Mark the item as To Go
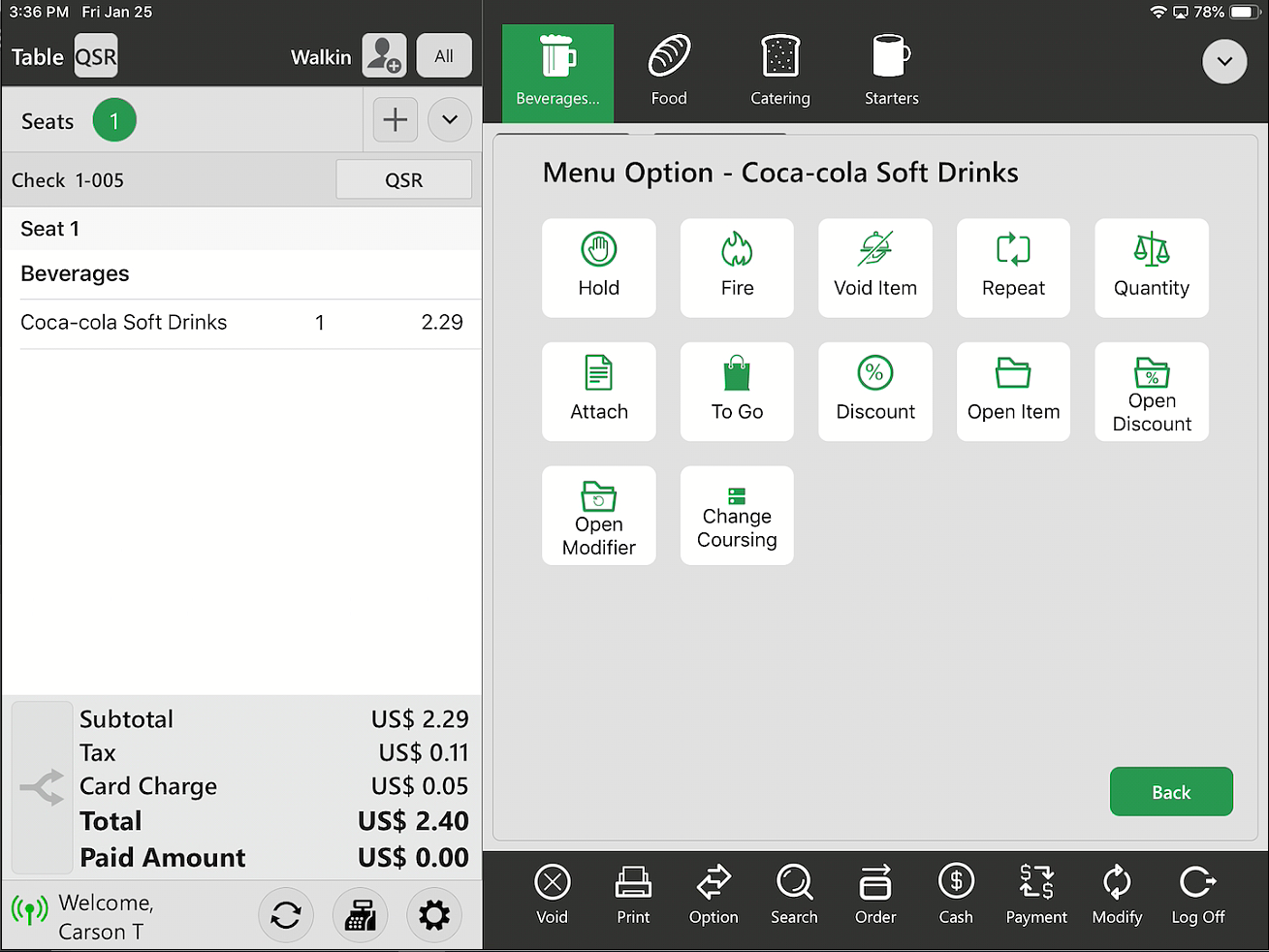Viewport: 1269px width, 952px height. click(x=737, y=392)
